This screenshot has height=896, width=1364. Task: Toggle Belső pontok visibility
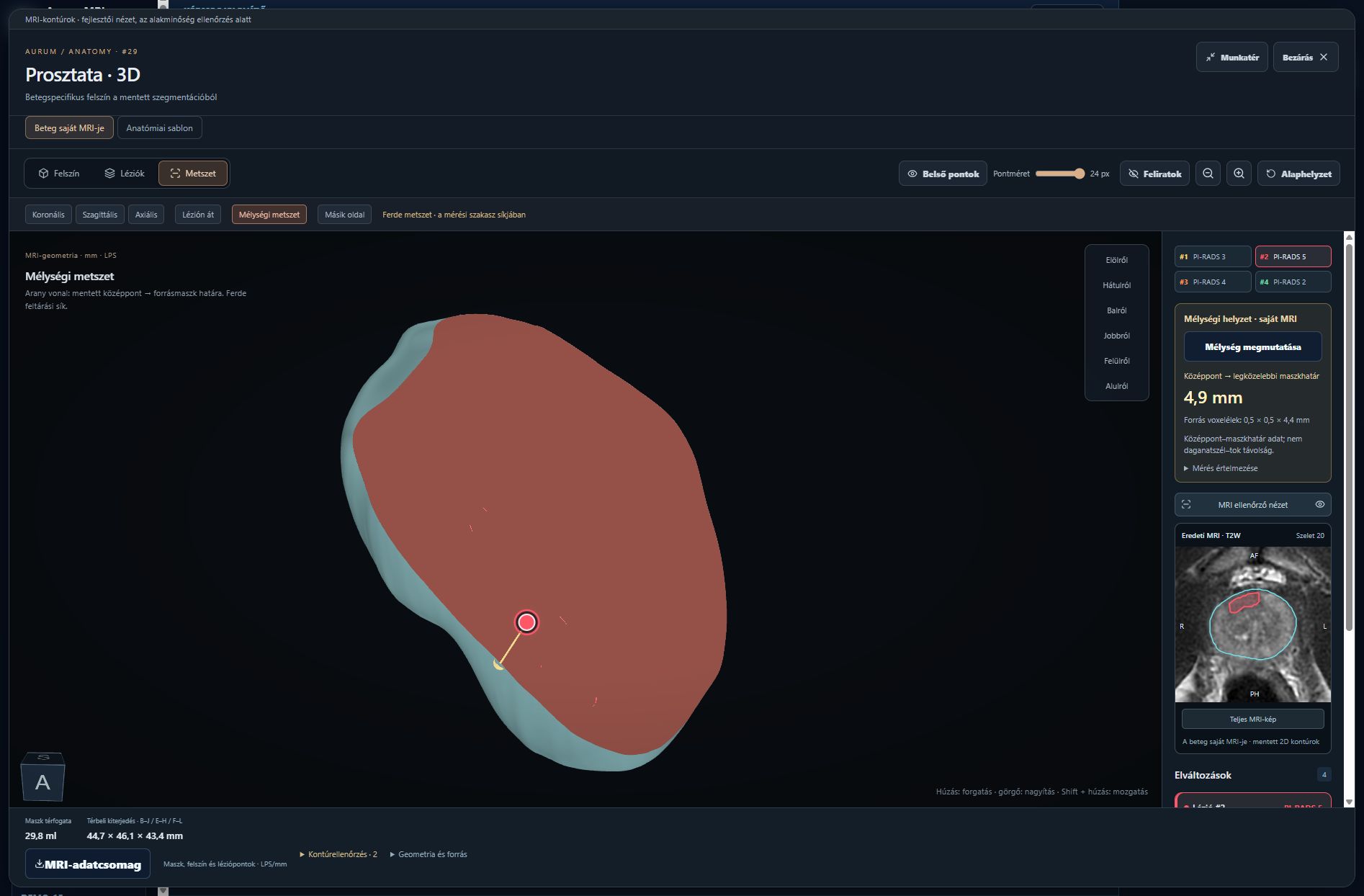pos(943,174)
